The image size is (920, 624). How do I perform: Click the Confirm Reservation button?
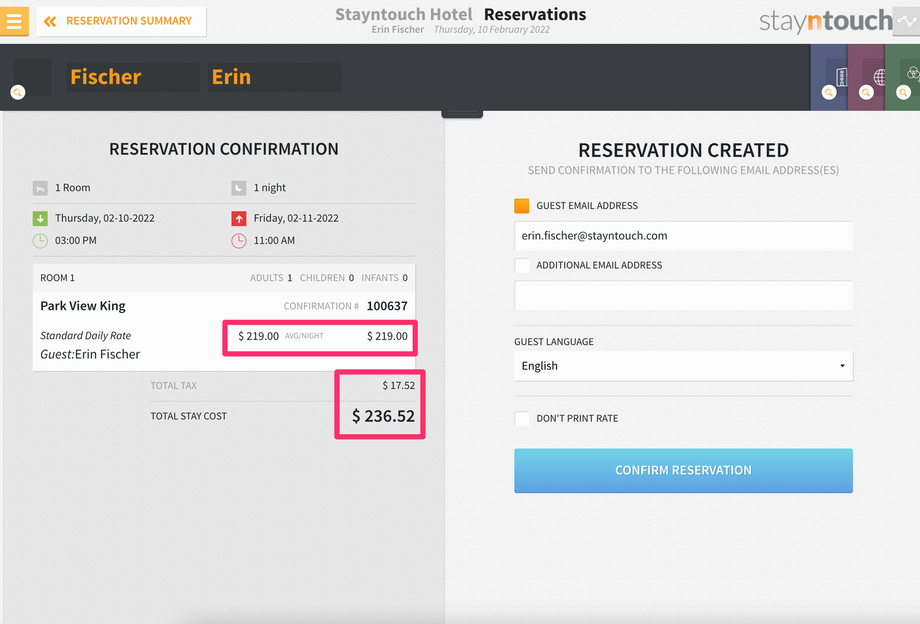point(684,470)
